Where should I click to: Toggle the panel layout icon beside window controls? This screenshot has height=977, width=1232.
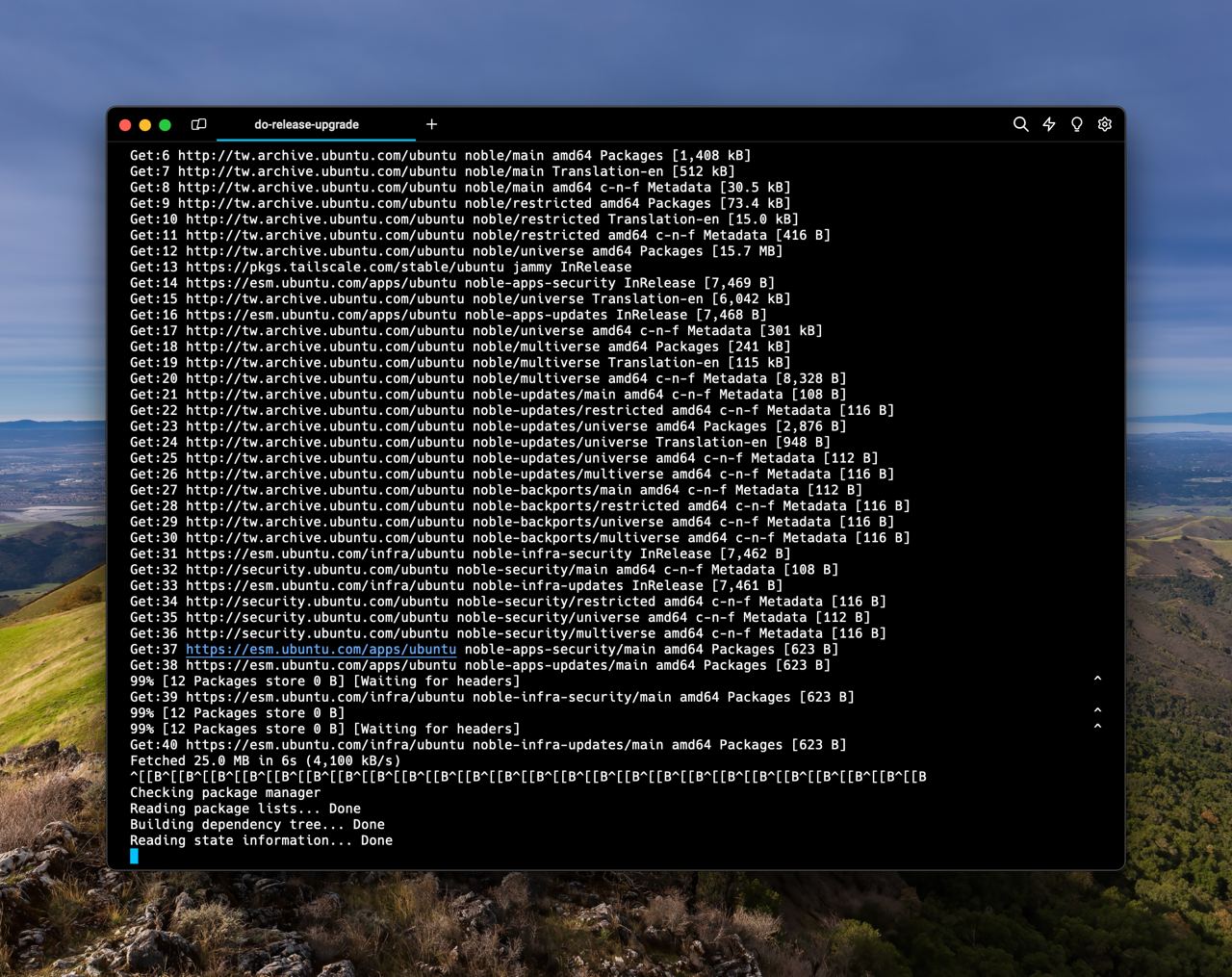pos(199,124)
